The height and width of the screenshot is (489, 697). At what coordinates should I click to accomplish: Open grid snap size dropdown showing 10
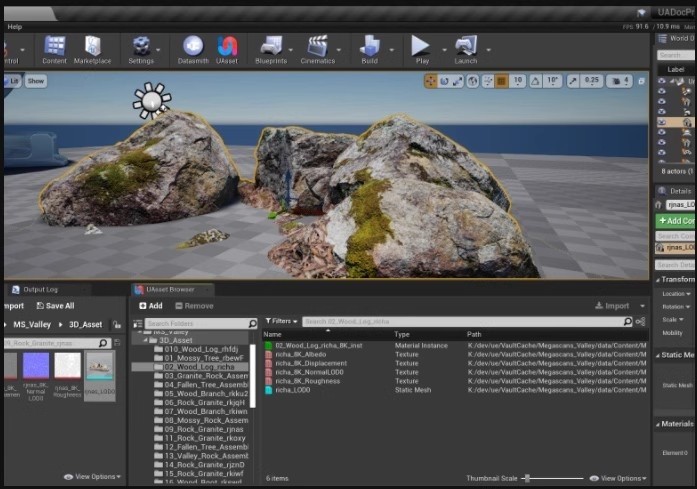pos(518,81)
